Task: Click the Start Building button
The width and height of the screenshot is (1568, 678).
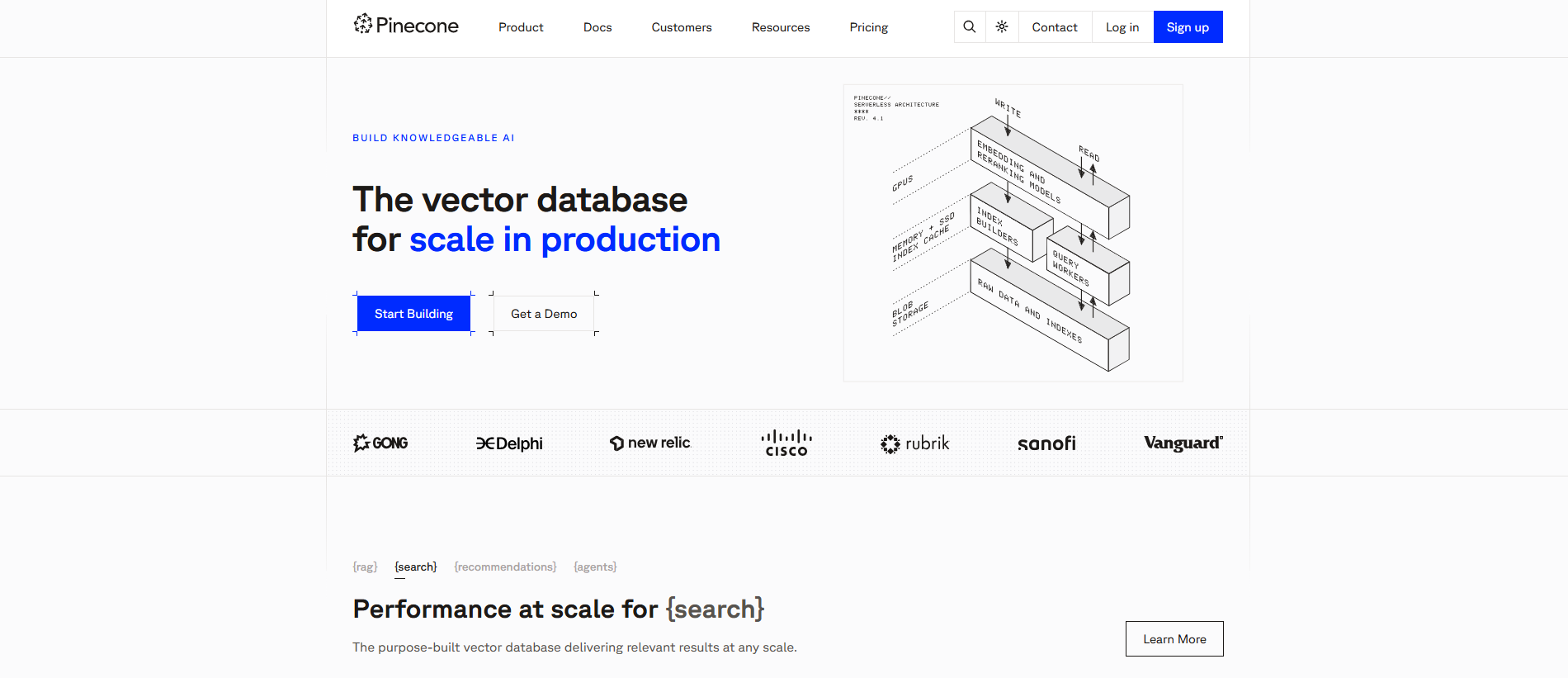Action: [x=413, y=314]
